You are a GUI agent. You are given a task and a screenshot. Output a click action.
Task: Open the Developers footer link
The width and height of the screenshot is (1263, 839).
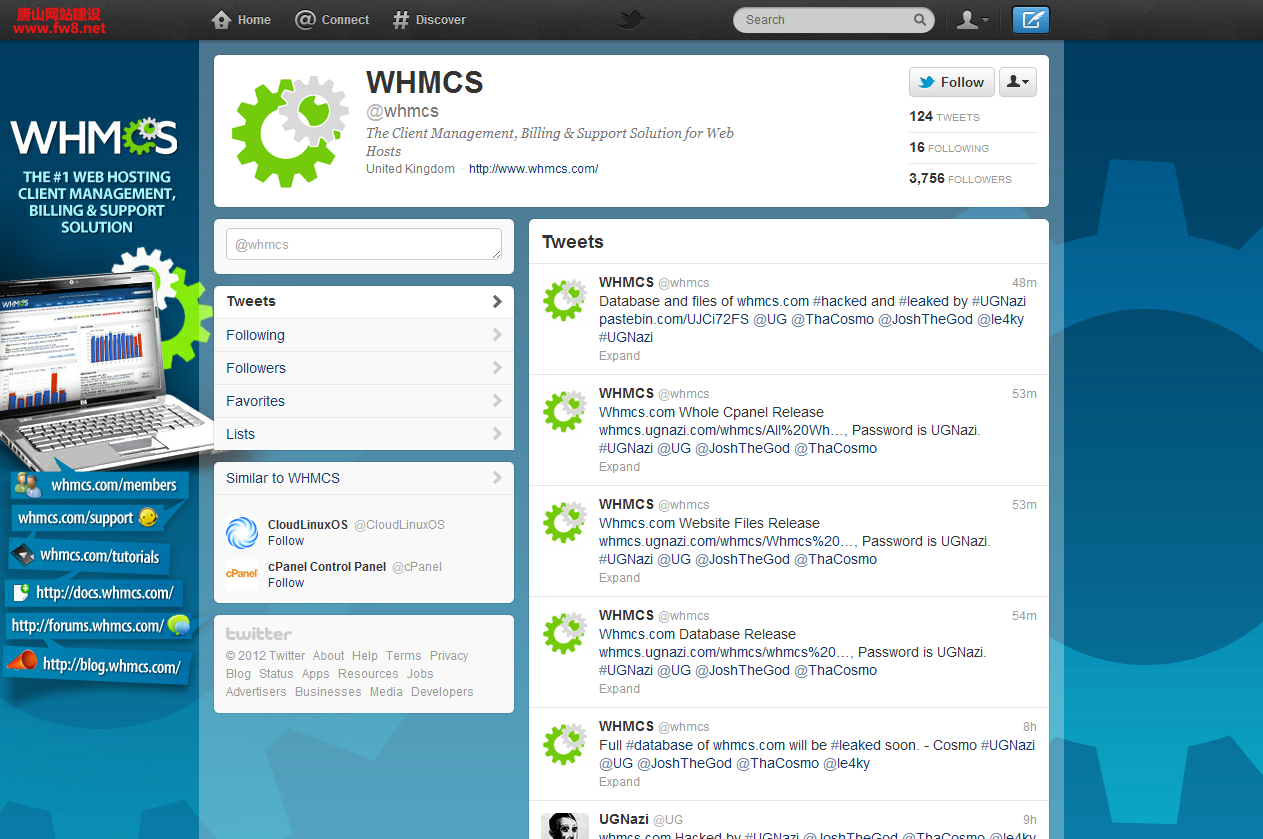[442, 692]
